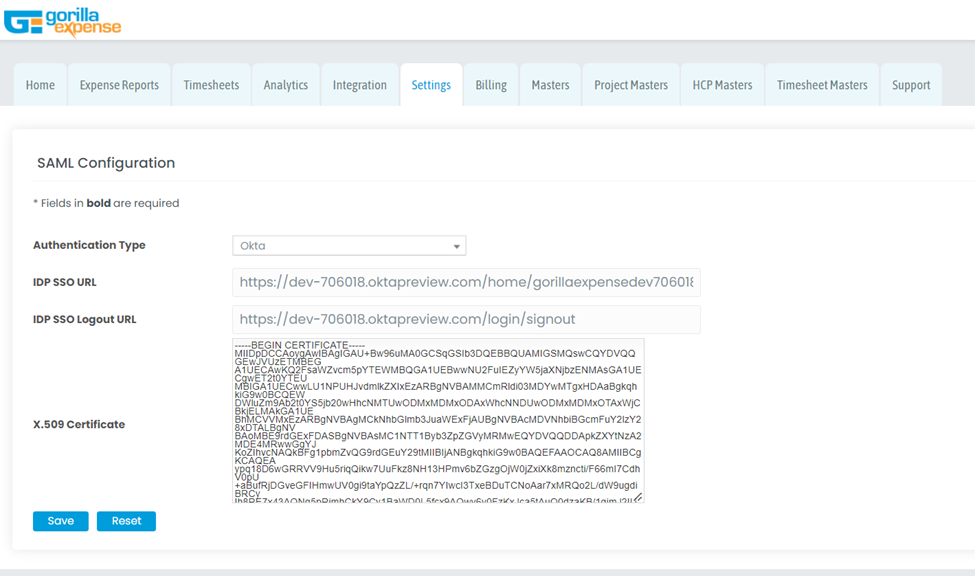Click the IDP SSO URL label

tap(65, 282)
